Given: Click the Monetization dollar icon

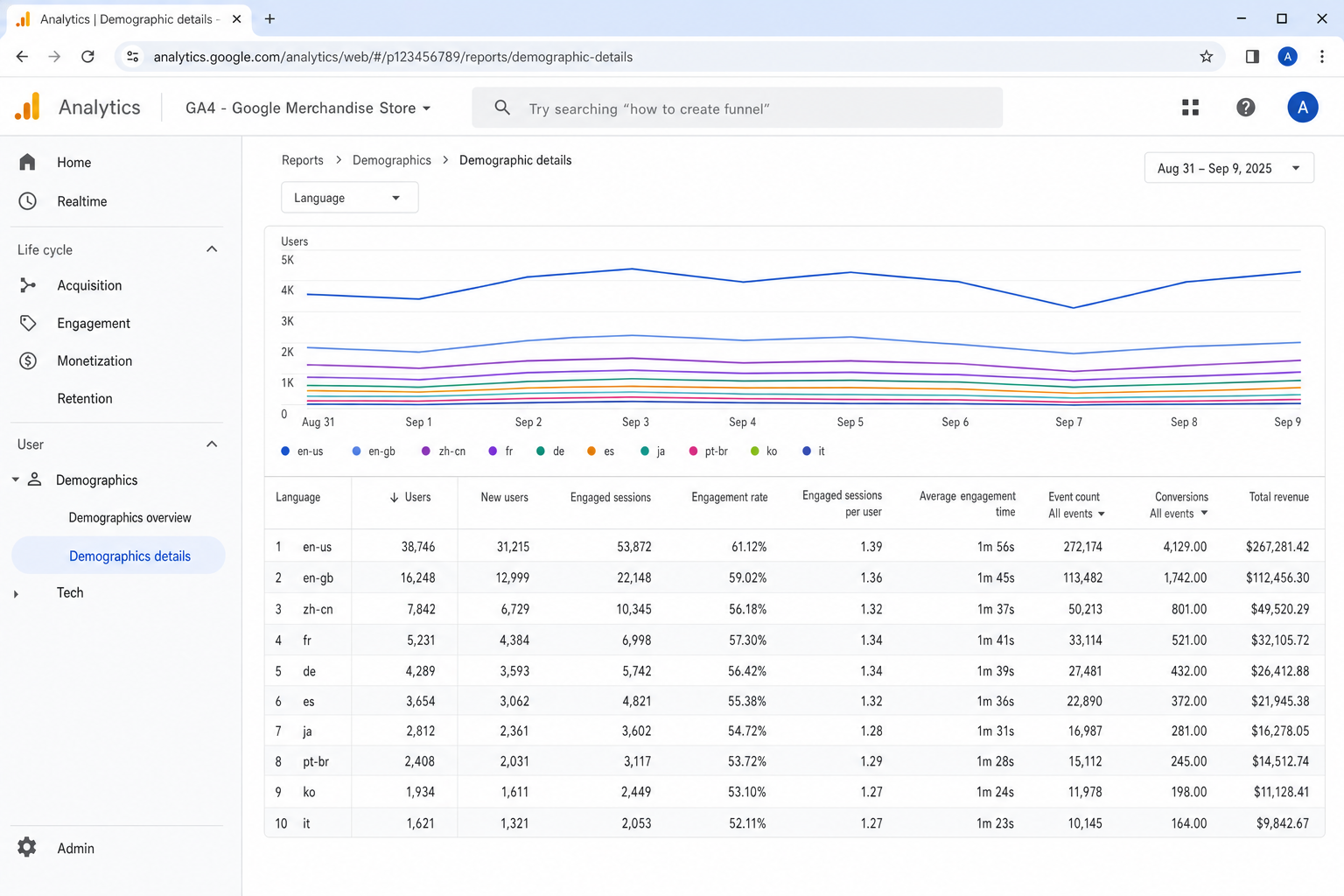Looking at the screenshot, I should (x=28, y=360).
